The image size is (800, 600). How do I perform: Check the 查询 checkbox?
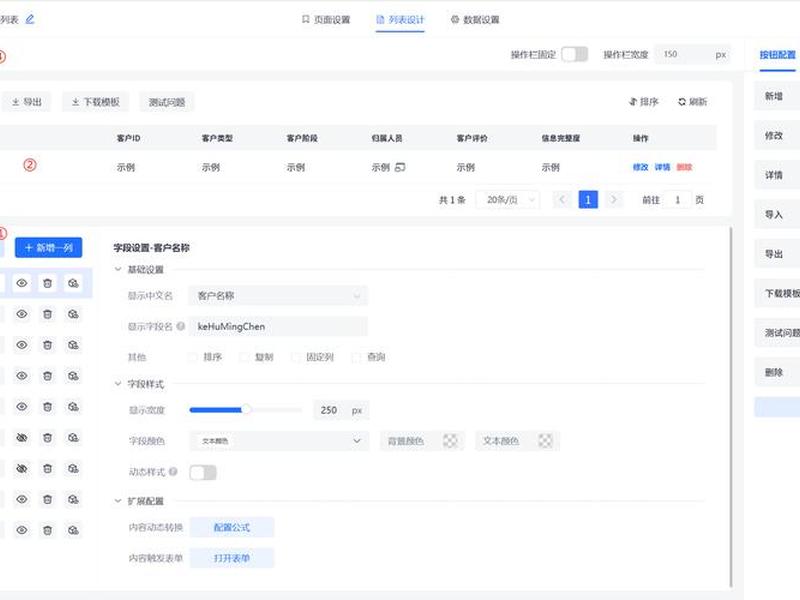pos(357,357)
